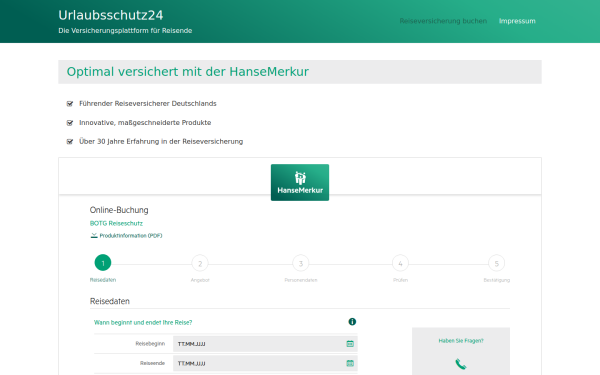The image size is (600, 375).
Task: Select step 4 Prüfen circle
Action: [x=400, y=263]
